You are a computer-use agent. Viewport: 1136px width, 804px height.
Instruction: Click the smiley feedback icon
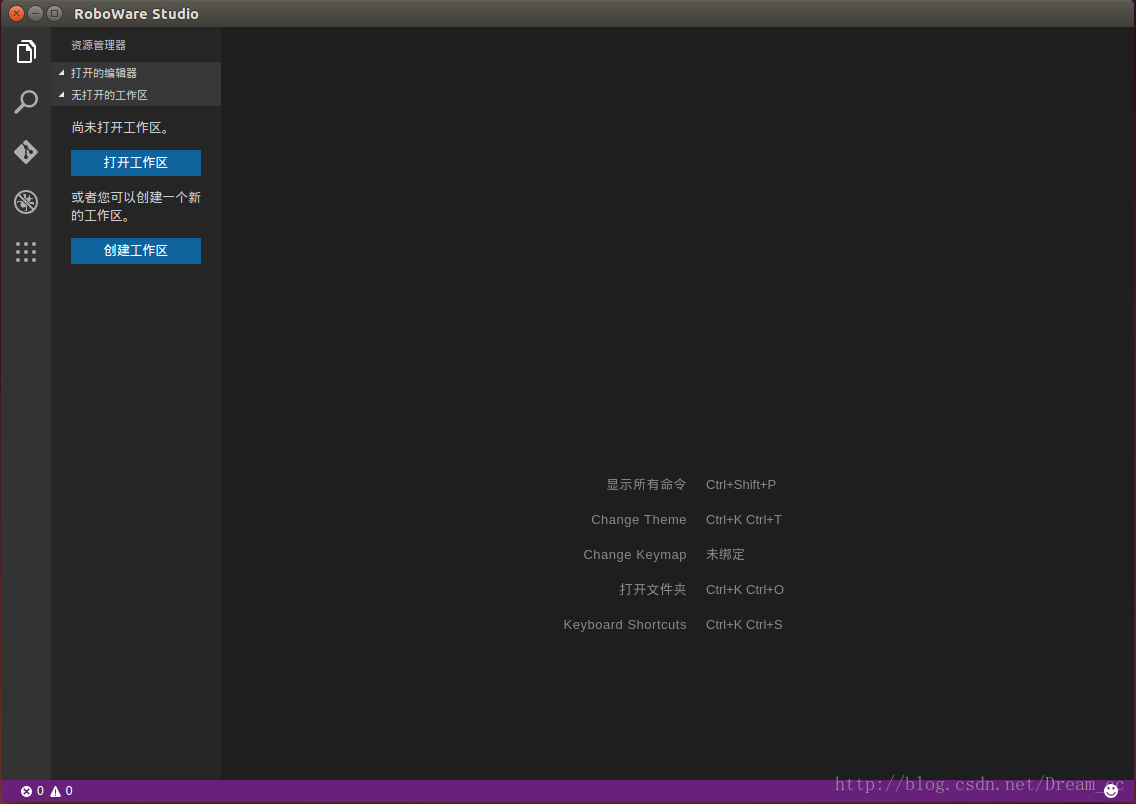click(x=1110, y=791)
